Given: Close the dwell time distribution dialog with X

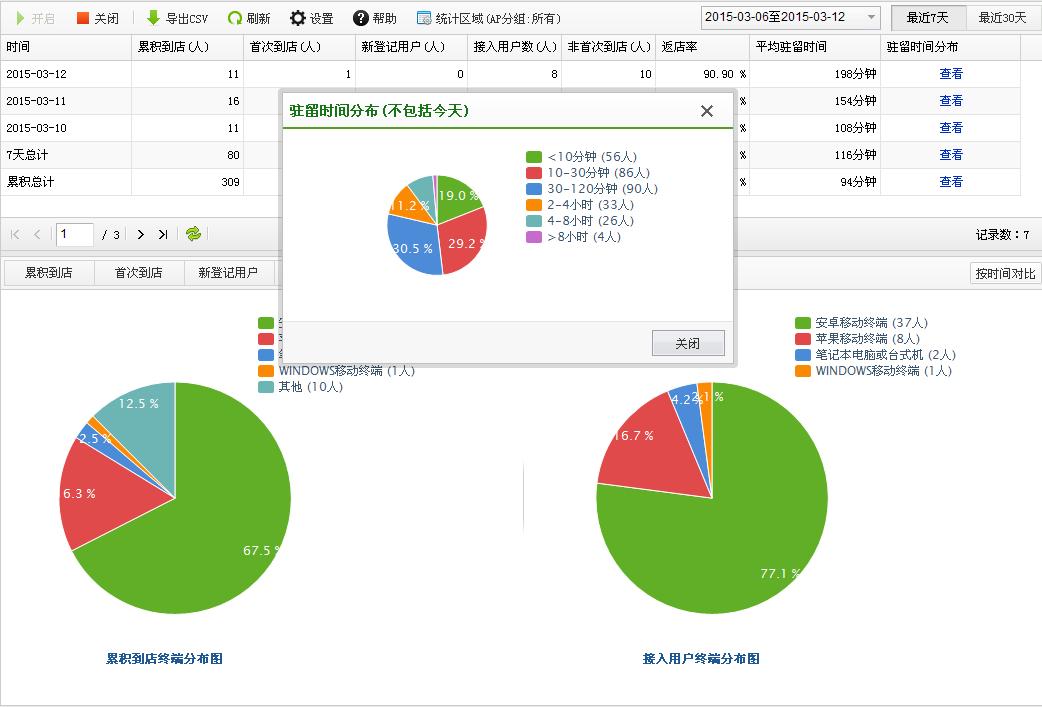Looking at the screenshot, I should tap(707, 111).
